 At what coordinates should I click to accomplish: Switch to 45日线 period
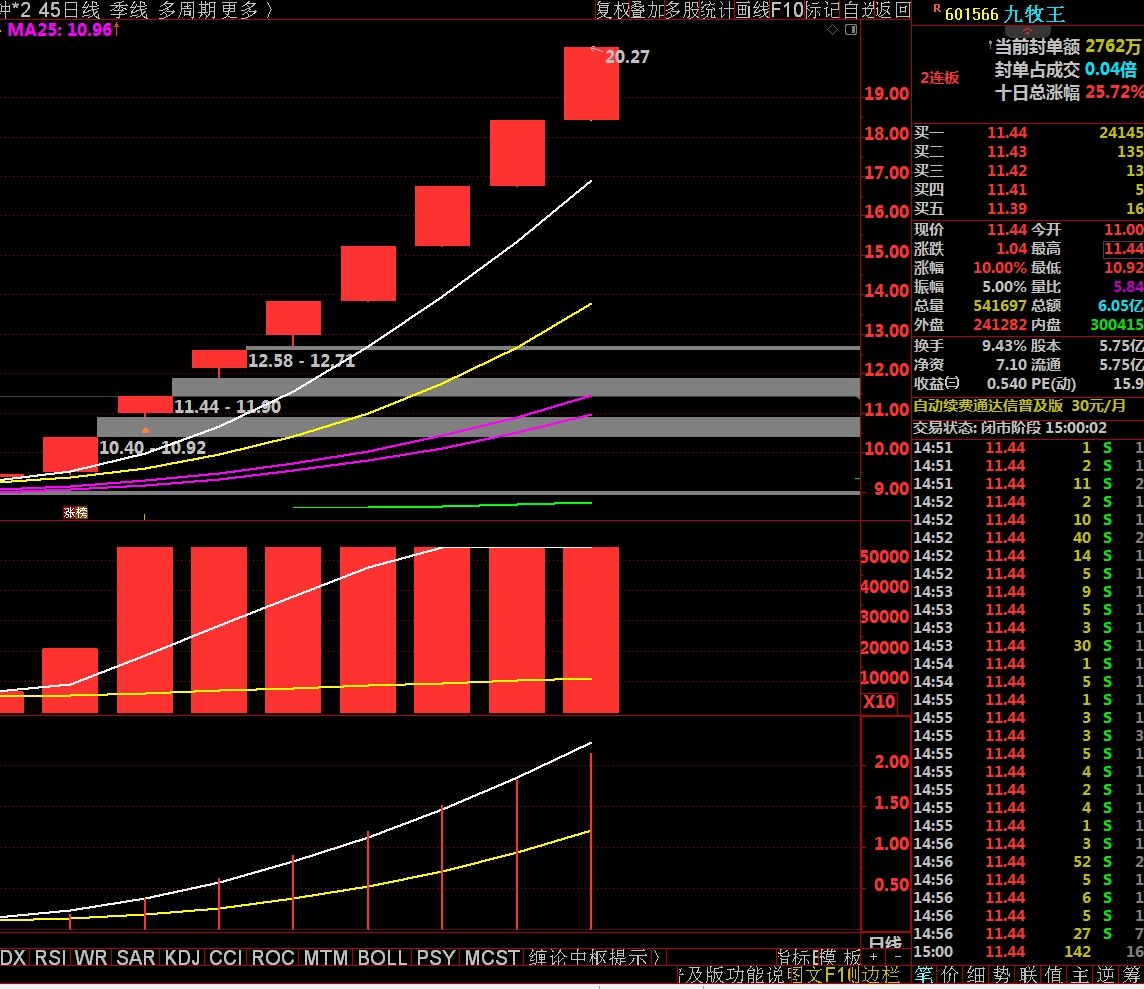(x=69, y=10)
